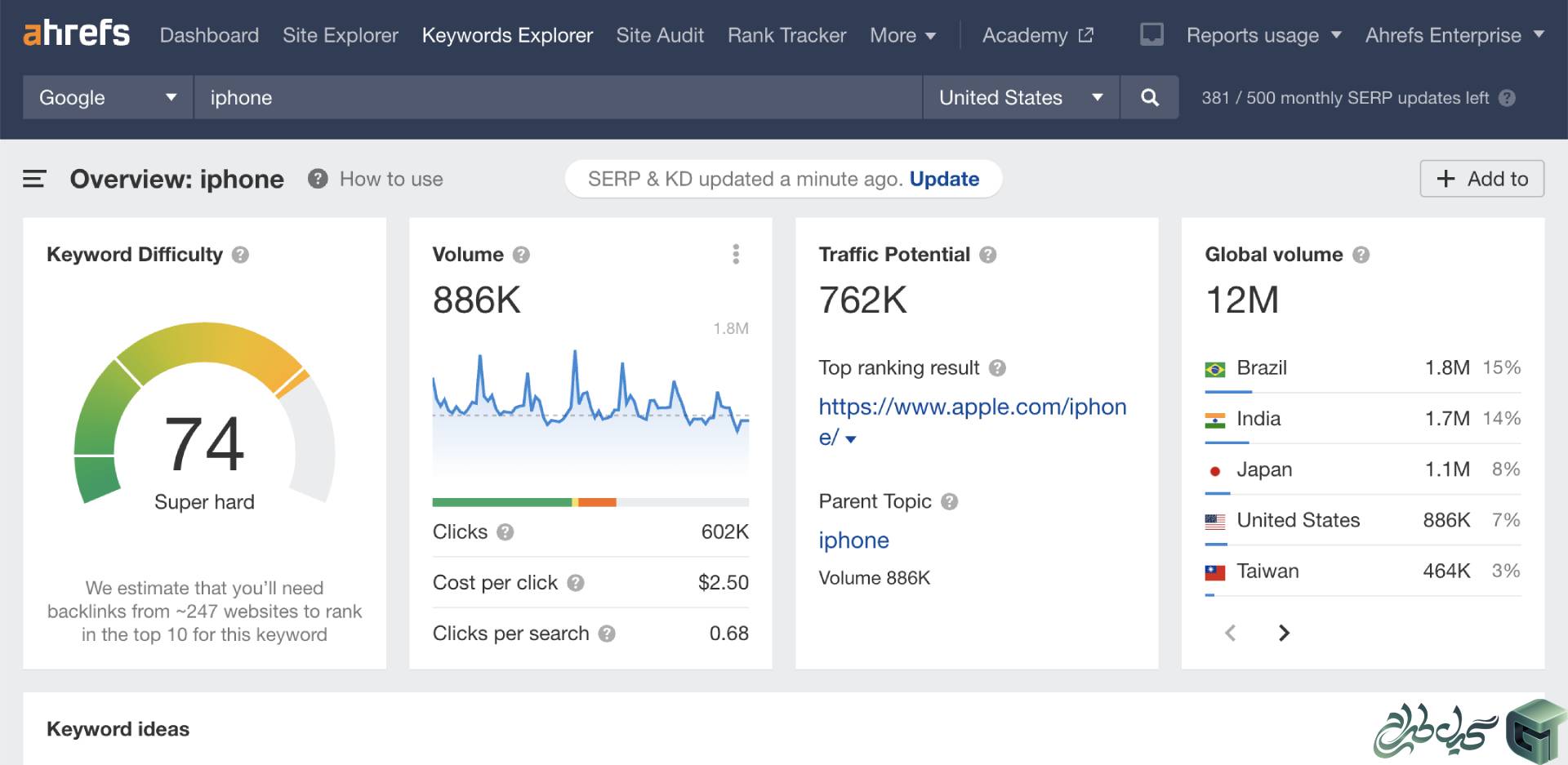
Task: Click the clicks distribution color bar
Action: tap(590, 502)
